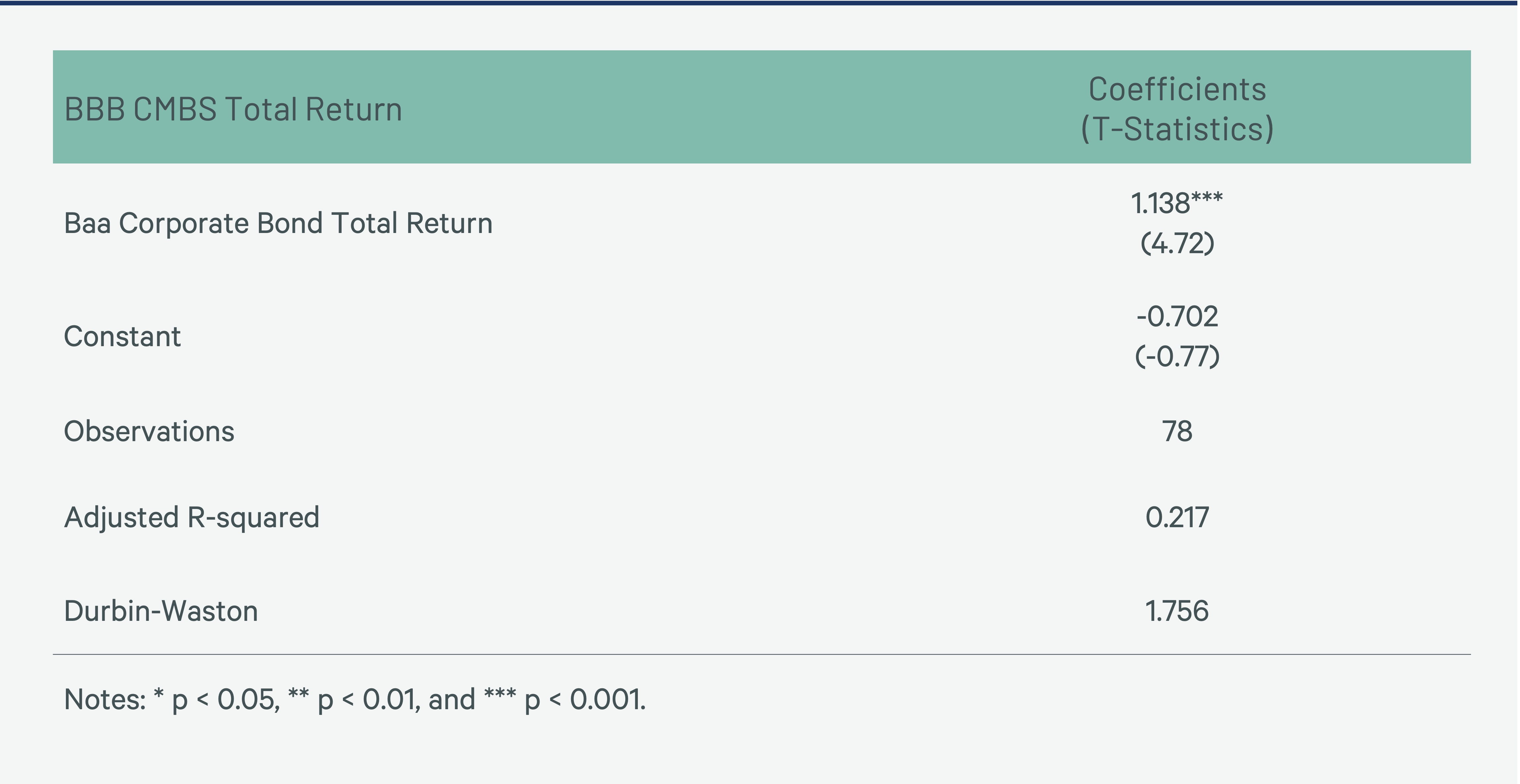This screenshot has height=784, width=1520.
Task: Click the Adjusted R-squared label
Action: point(192,518)
